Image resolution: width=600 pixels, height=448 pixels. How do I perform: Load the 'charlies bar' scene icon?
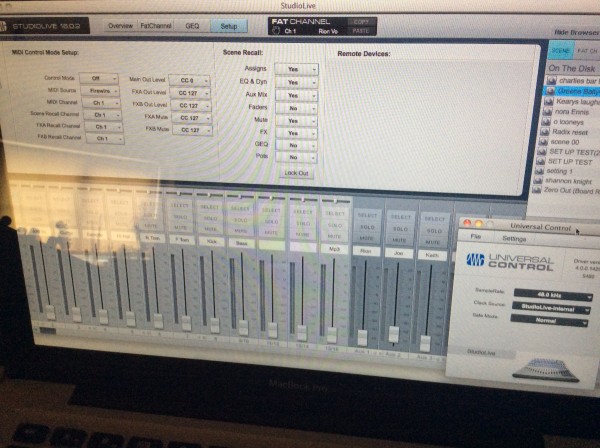[551, 80]
